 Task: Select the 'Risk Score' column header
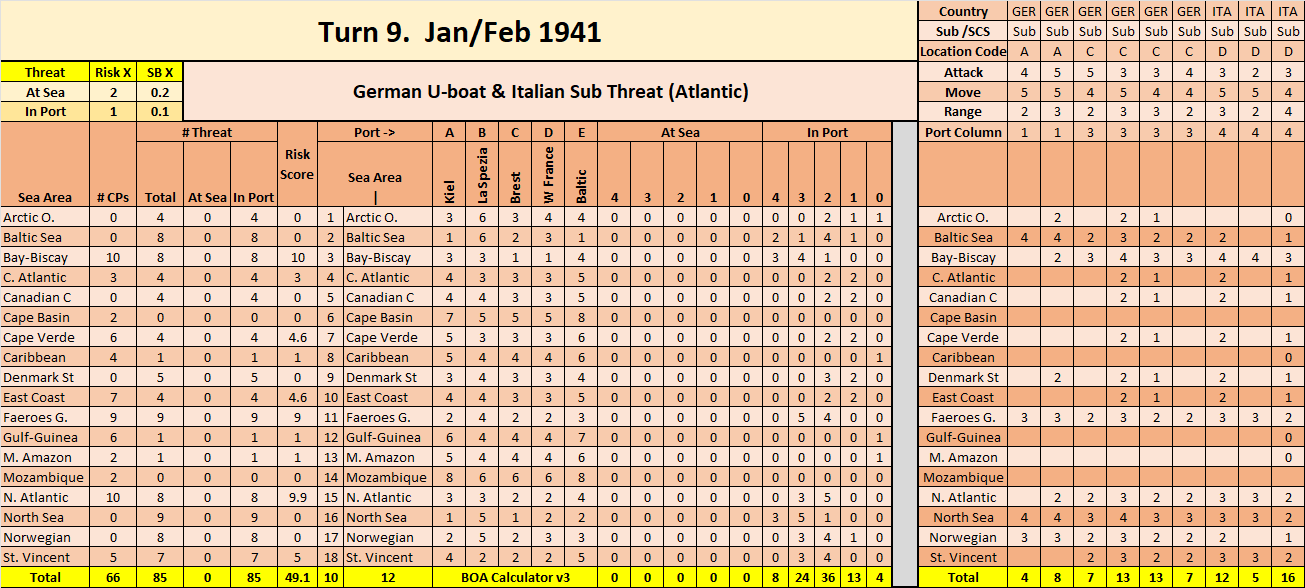(297, 166)
